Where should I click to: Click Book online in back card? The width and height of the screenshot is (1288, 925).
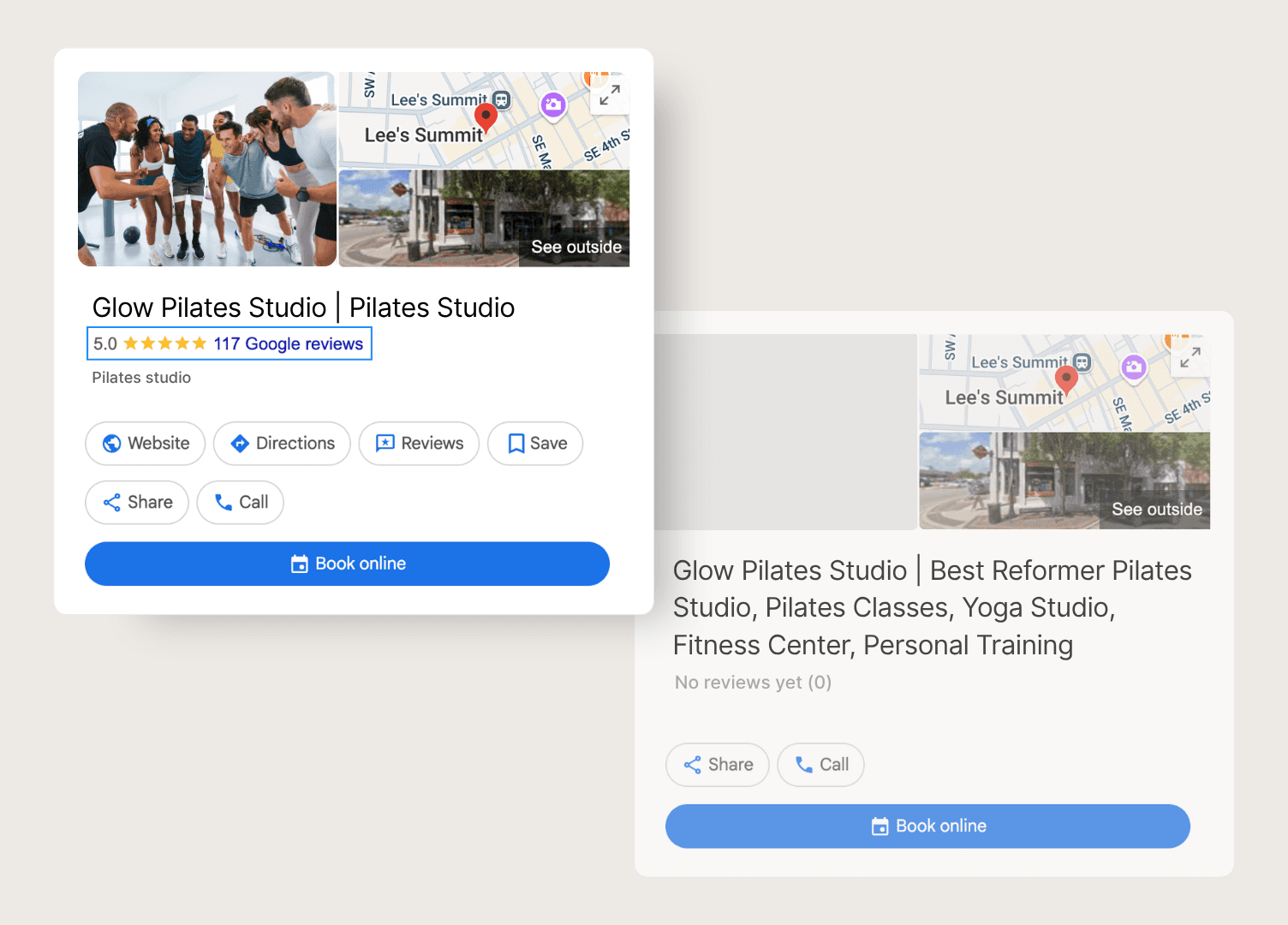coord(927,827)
